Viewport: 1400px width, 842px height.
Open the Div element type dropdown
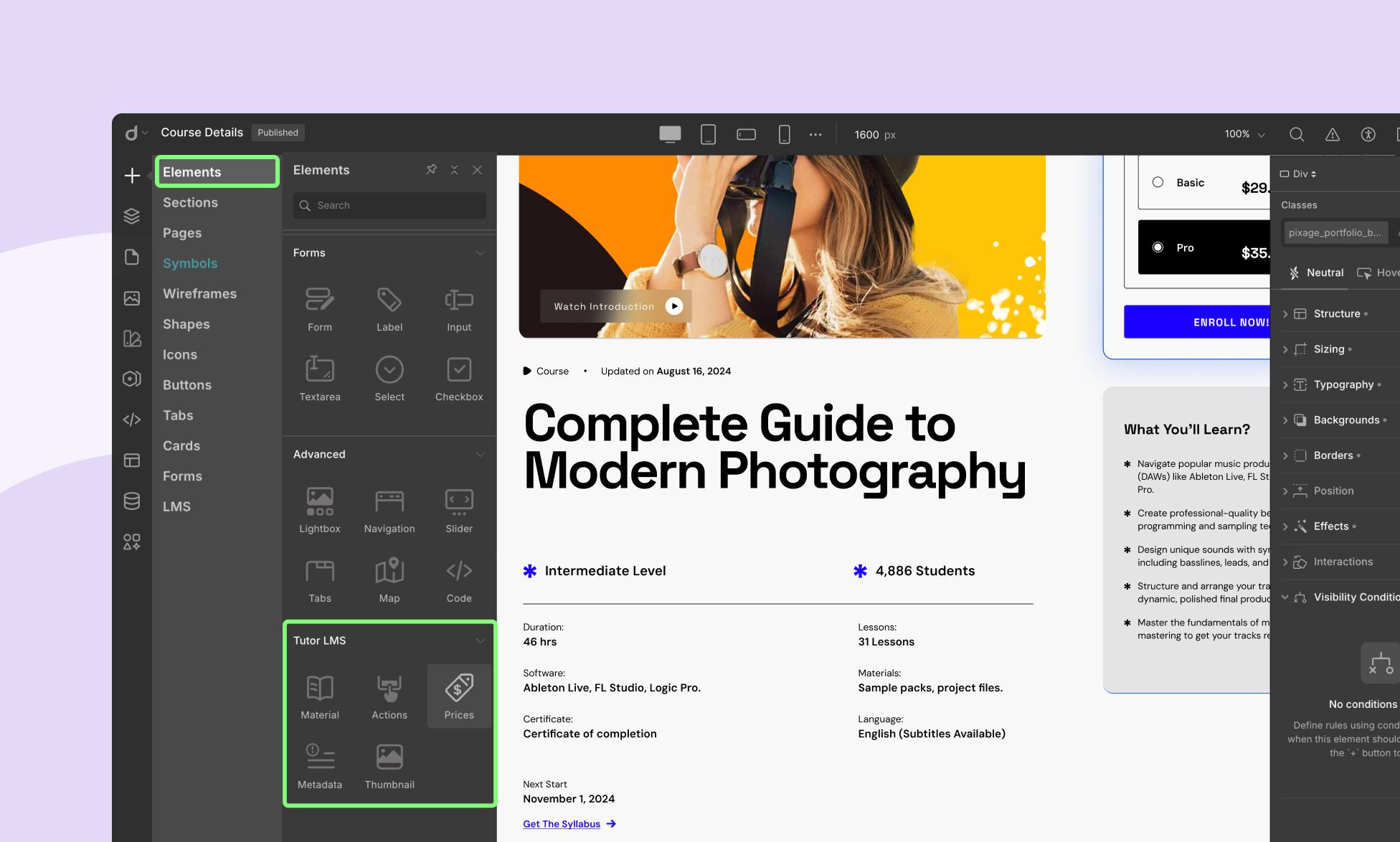[x=1299, y=174]
